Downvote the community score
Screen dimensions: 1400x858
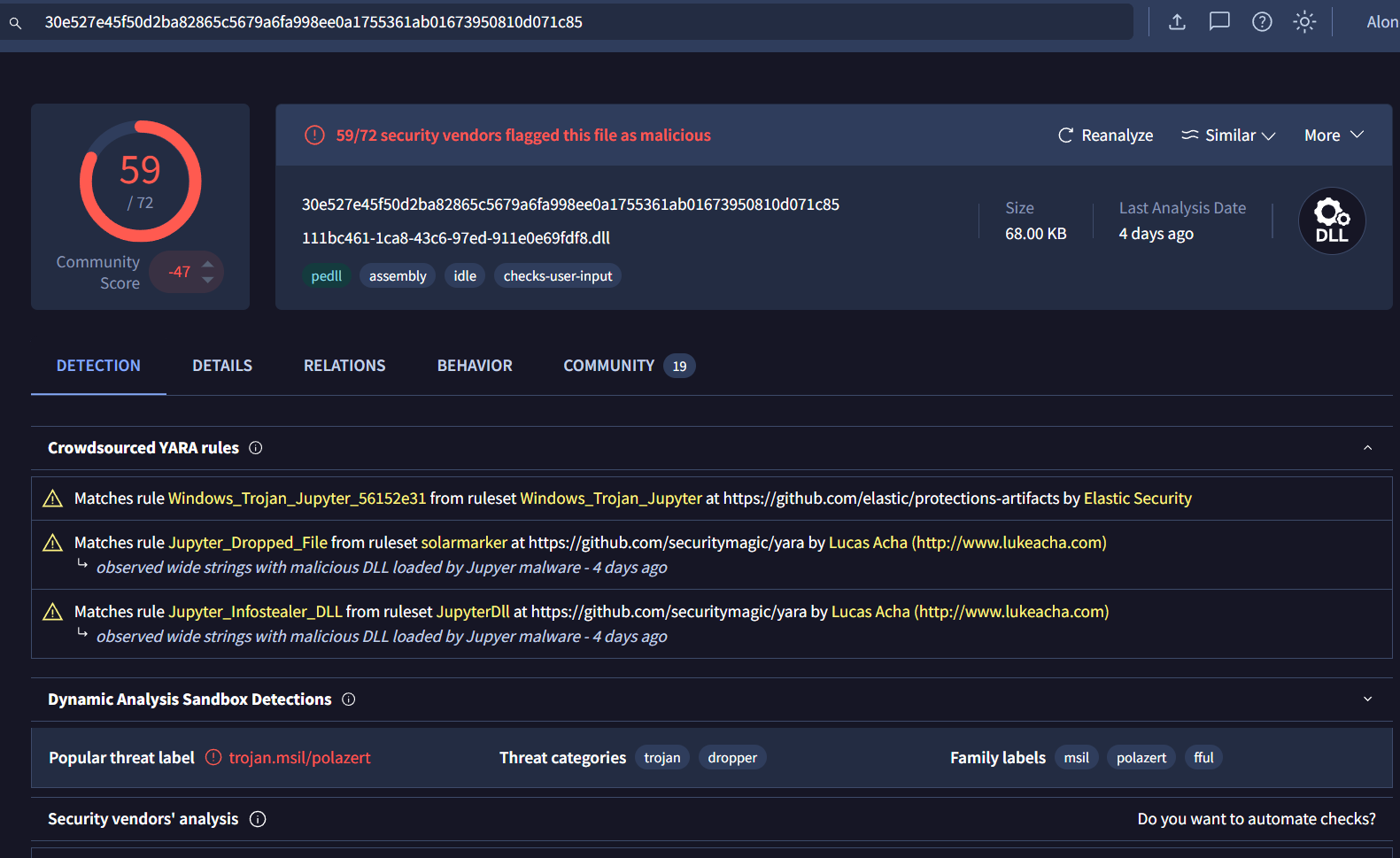pyautogui.click(x=207, y=280)
